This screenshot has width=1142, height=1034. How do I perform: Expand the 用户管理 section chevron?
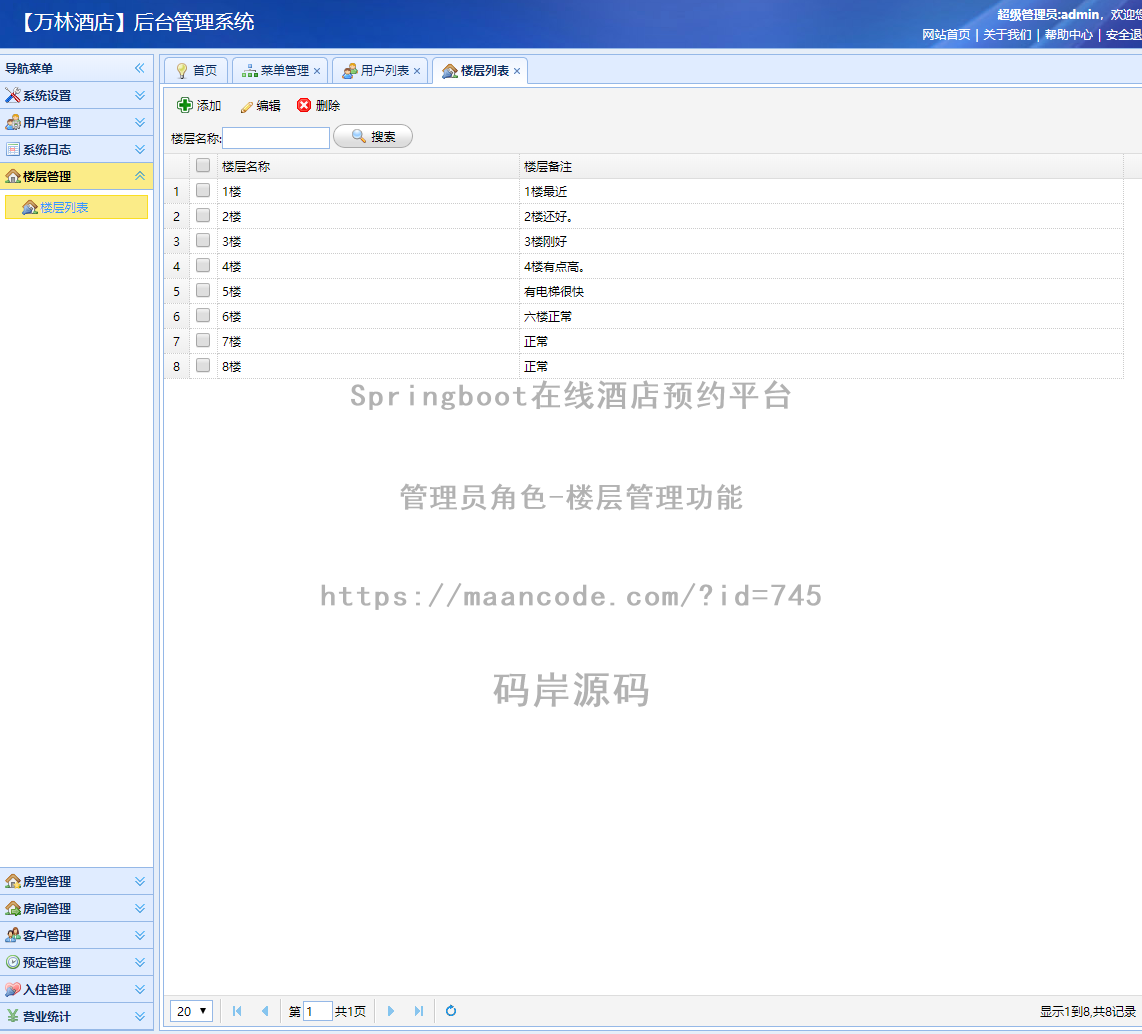click(140, 122)
